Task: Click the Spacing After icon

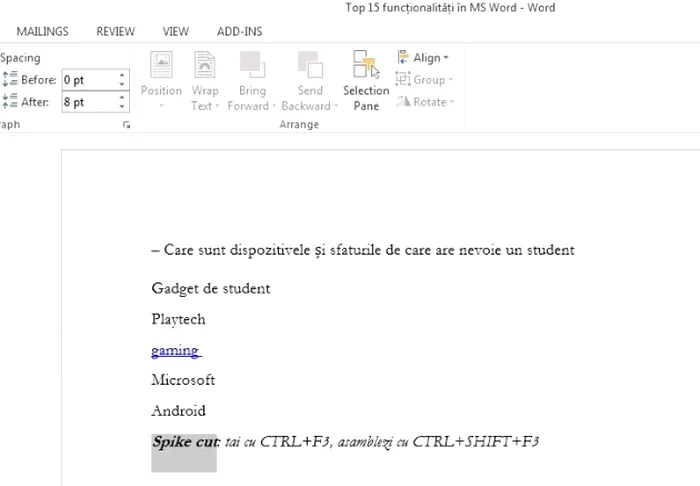Action: (10, 101)
